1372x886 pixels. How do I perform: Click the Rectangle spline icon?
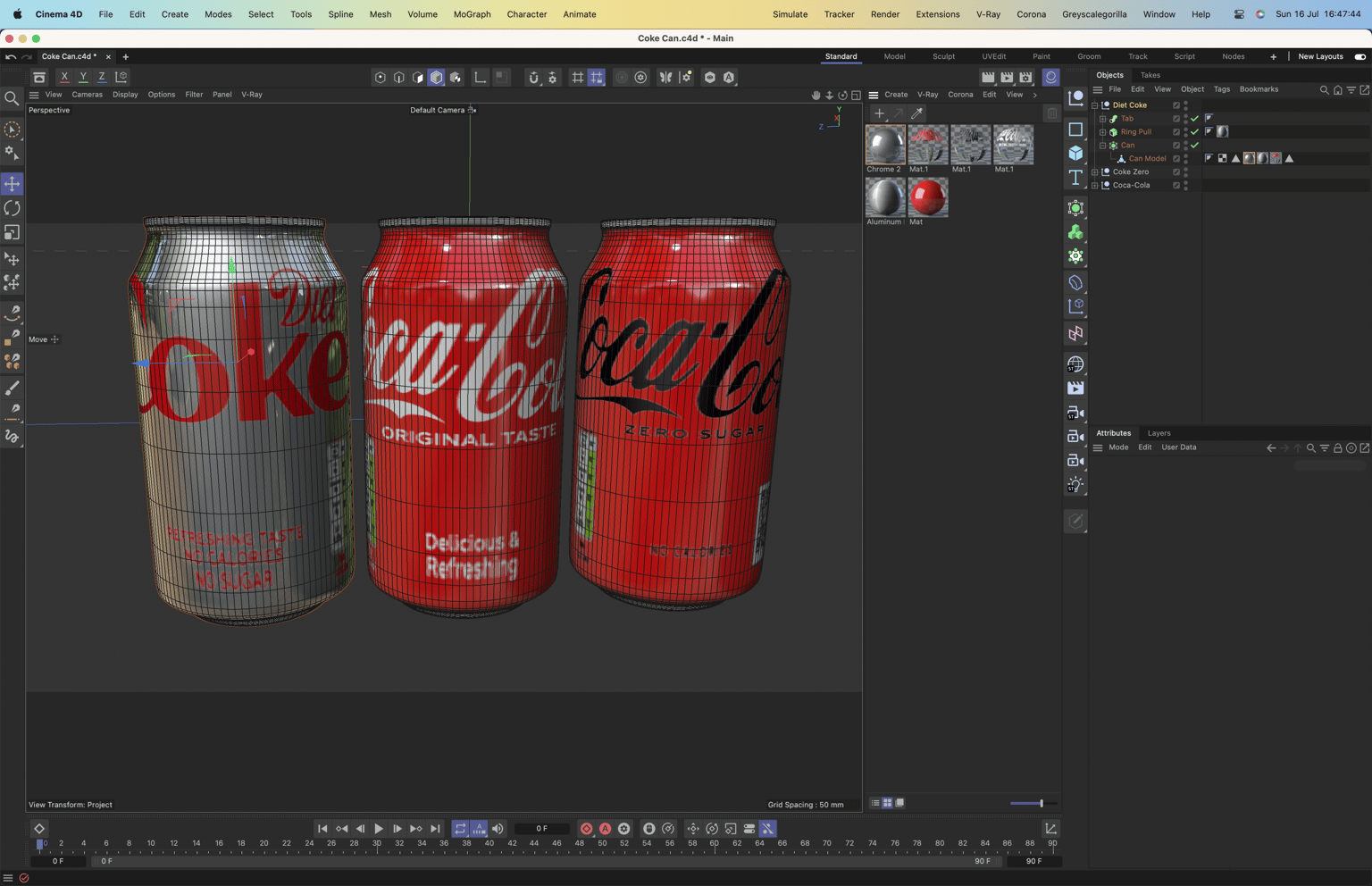(1075, 130)
